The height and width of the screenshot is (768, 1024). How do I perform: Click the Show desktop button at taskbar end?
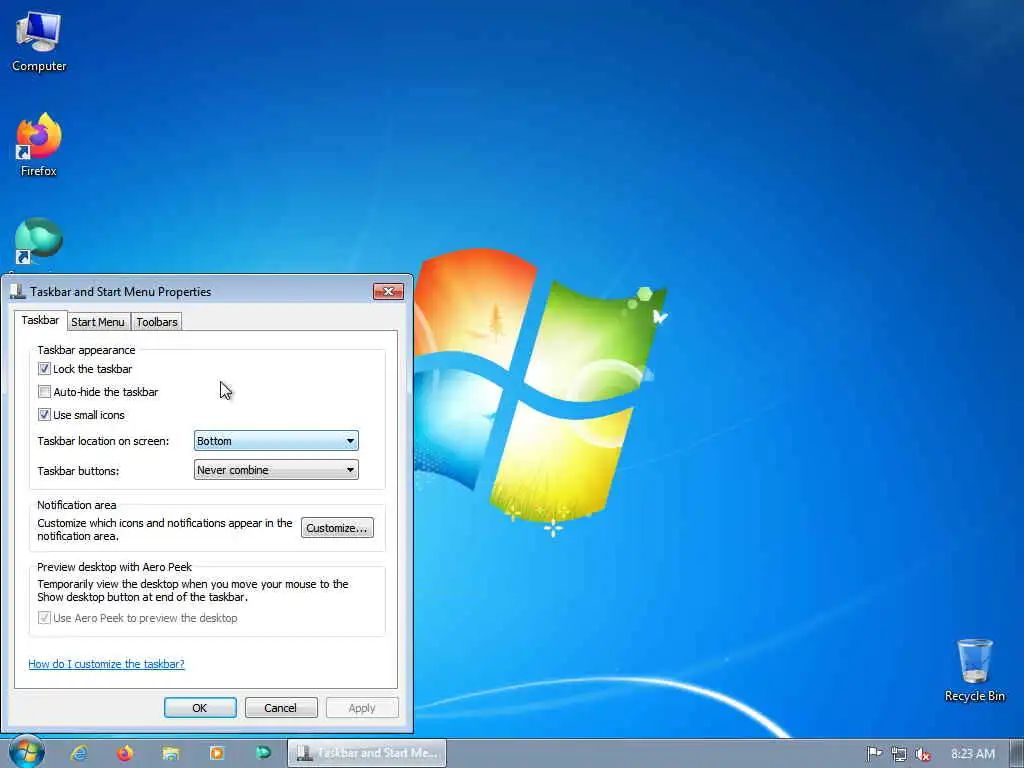(1017, 753)
